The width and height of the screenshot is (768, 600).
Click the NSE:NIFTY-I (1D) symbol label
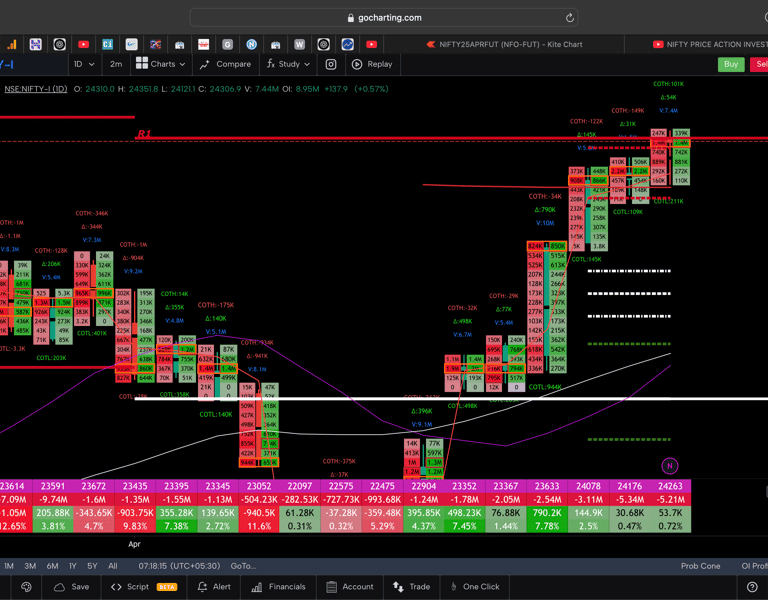pyautogui.click(x=36, y=89)
